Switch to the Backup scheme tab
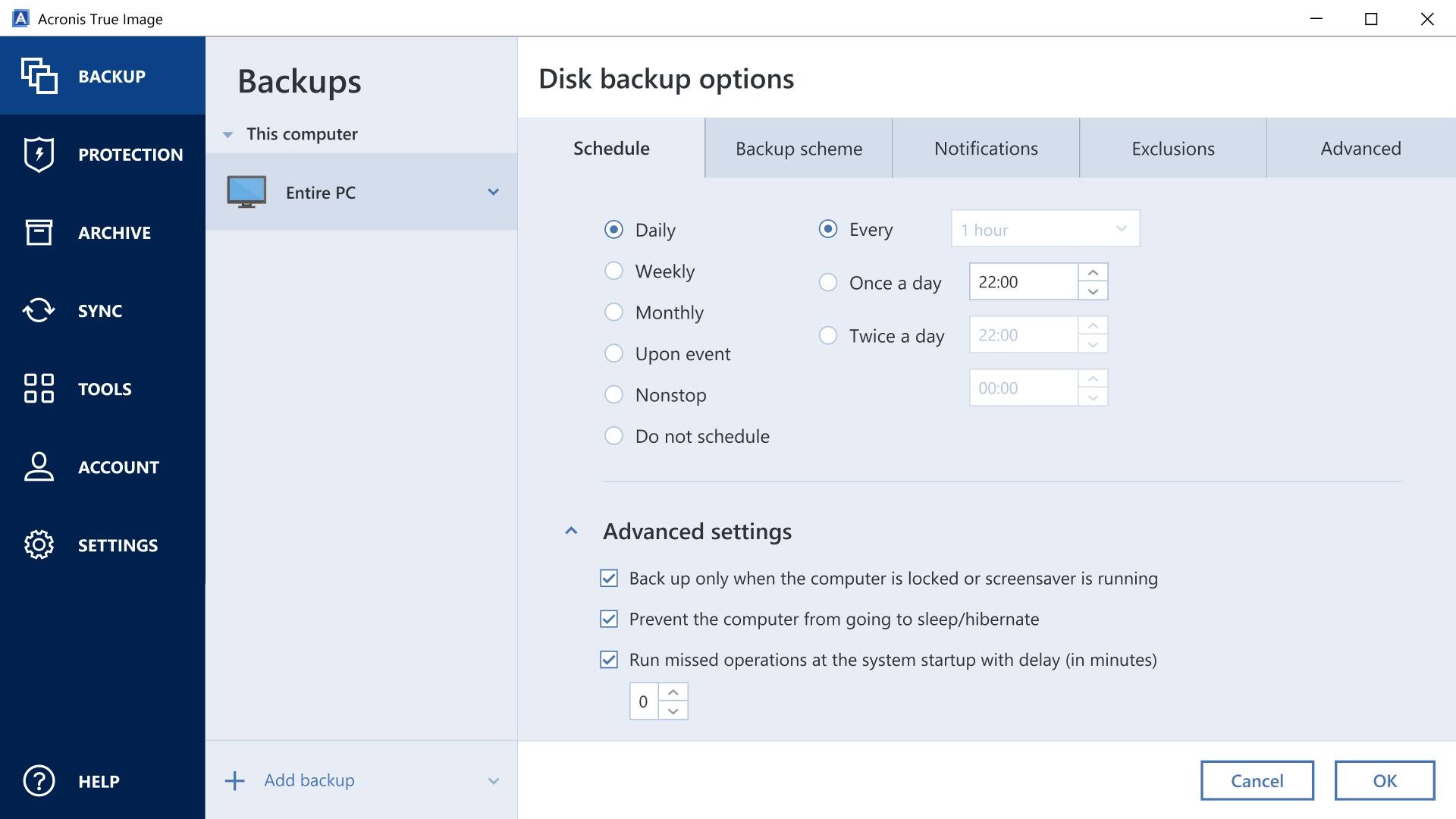This screenshot has width=1456, height=819. click(x=798, y=148)
